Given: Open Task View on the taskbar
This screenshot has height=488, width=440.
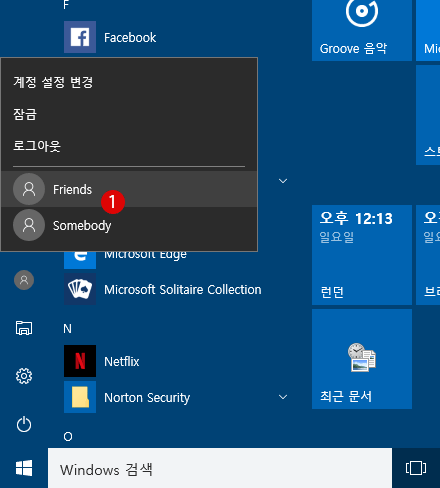Looking at the screenshot, I should coord(416,468).
